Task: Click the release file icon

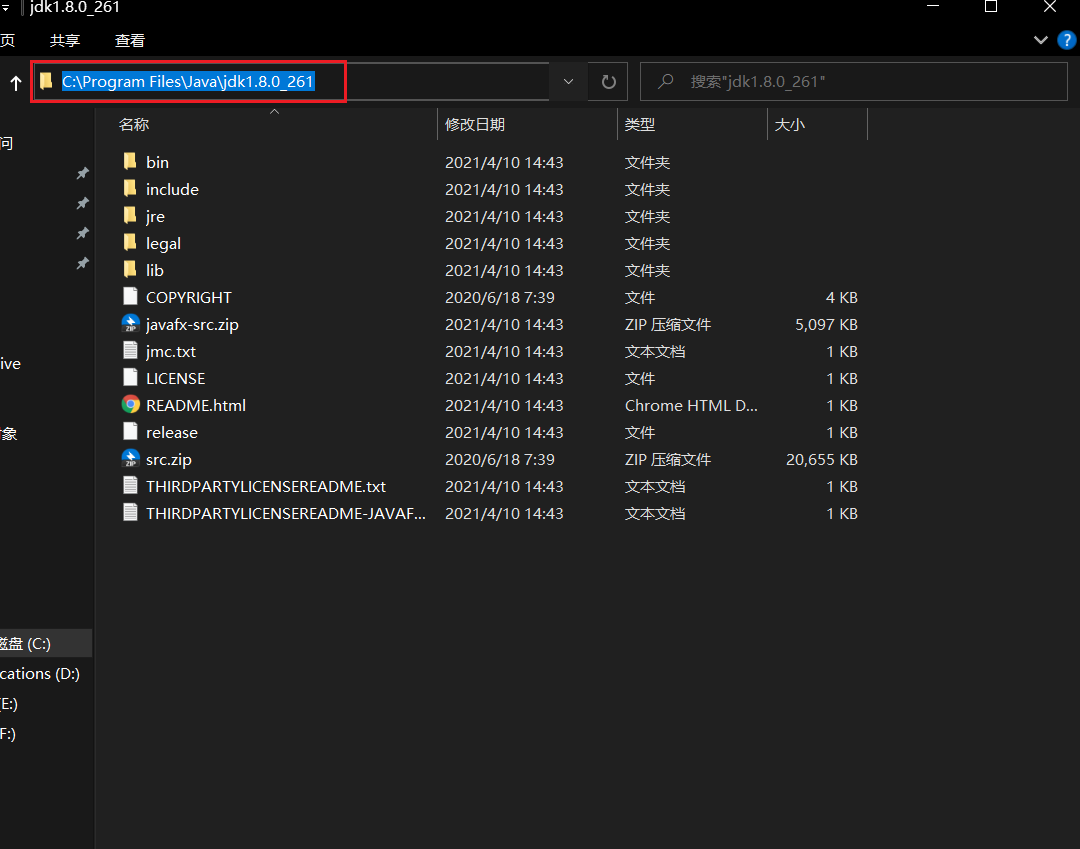Action: pyautogui.click(x=130, y=431)
